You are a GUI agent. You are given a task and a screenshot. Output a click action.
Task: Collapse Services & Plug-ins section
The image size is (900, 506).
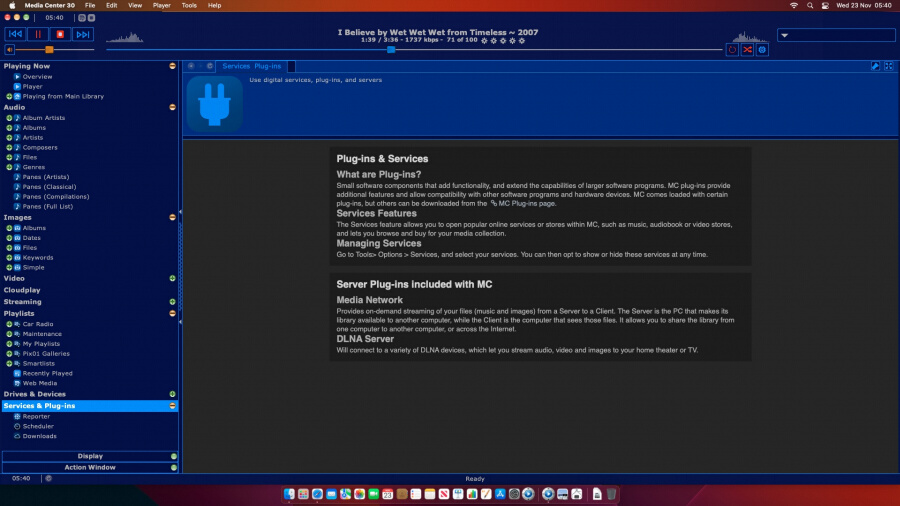[172, 406]
